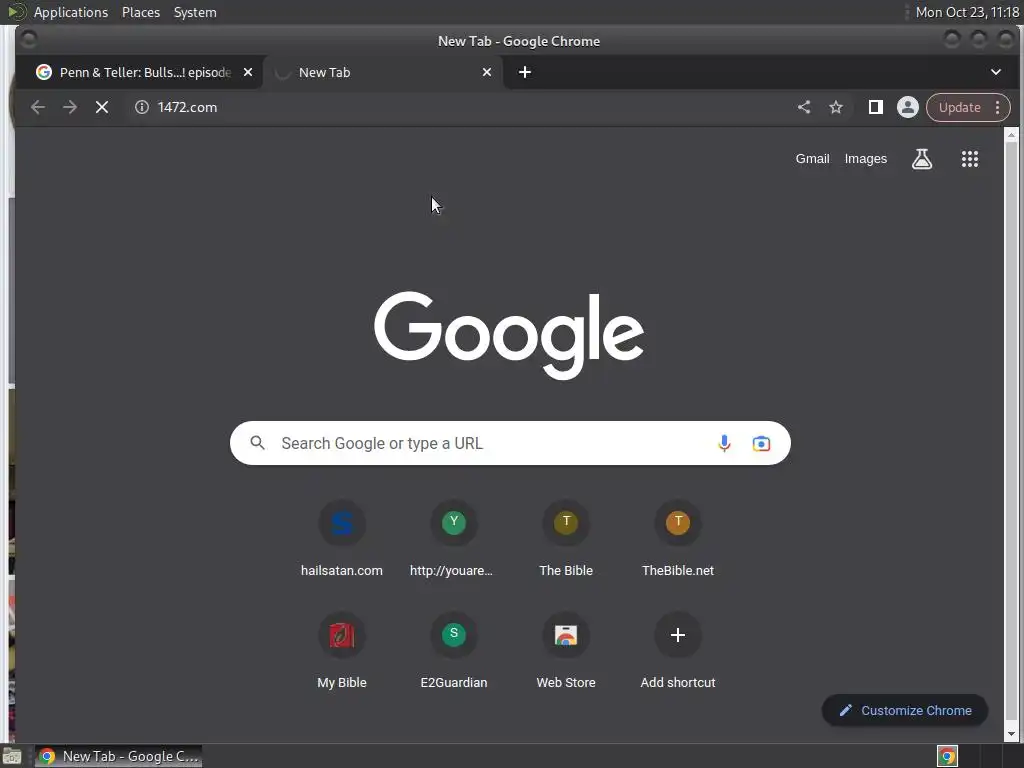Click the scrollbar up arrow

(1011, 135)
